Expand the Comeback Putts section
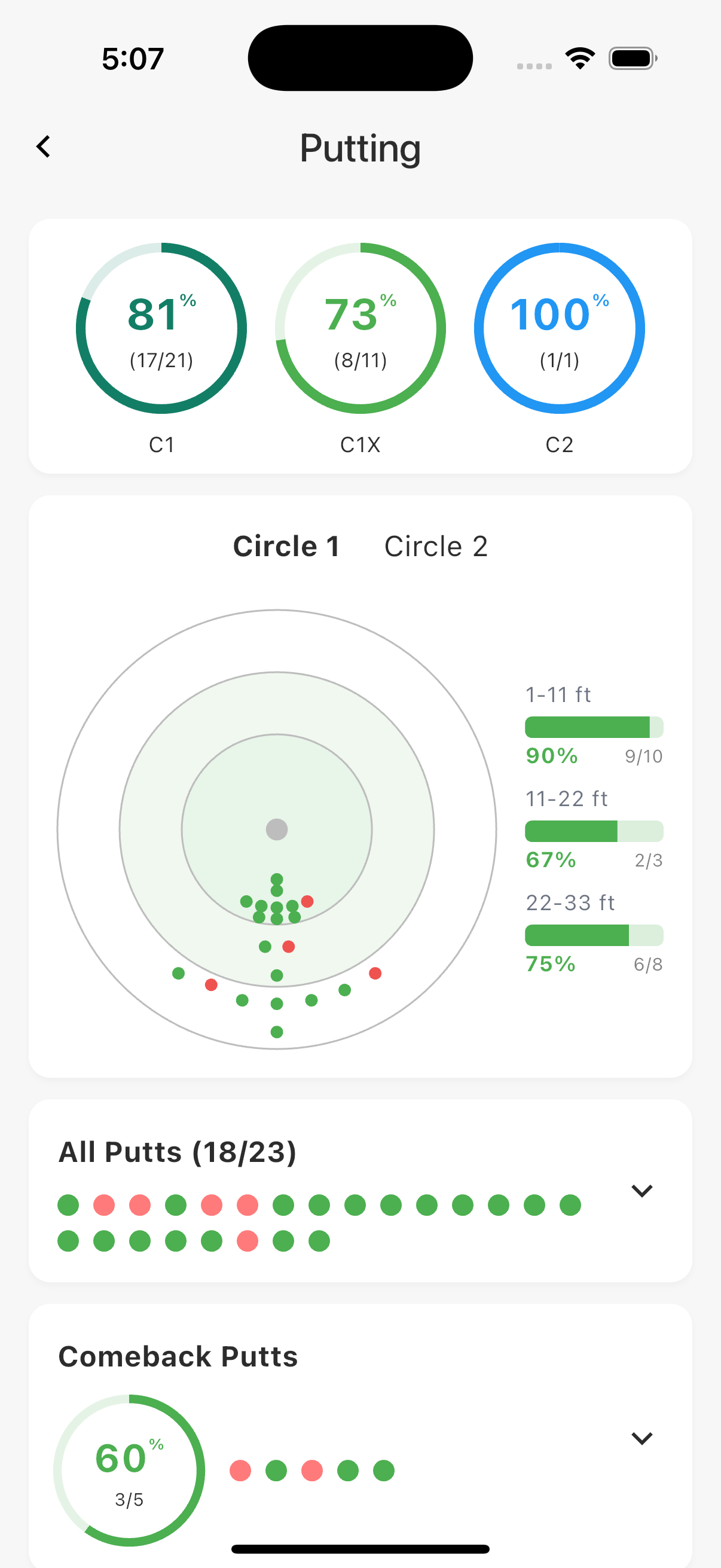The image size is (721, 1568). coord(642,1438)
